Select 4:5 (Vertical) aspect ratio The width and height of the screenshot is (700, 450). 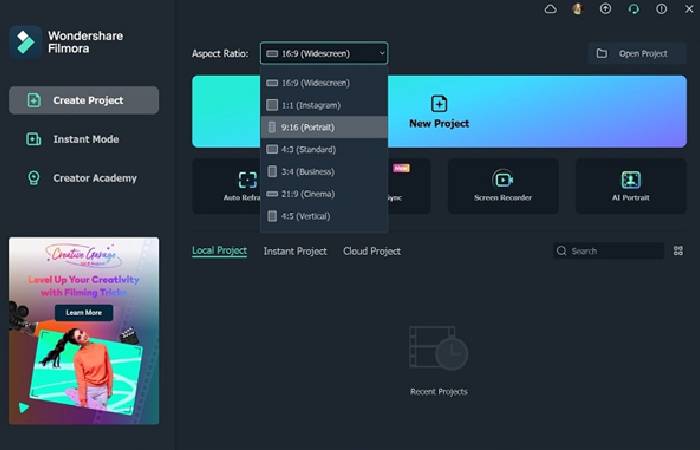pos(324,216)
